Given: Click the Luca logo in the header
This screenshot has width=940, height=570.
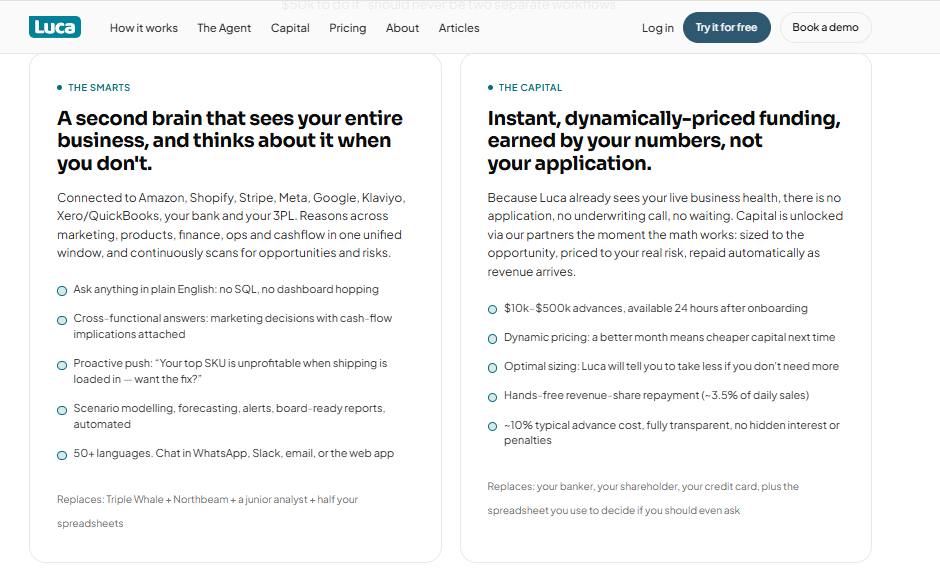Looking at the screenshot, I should tap(55, 27).
